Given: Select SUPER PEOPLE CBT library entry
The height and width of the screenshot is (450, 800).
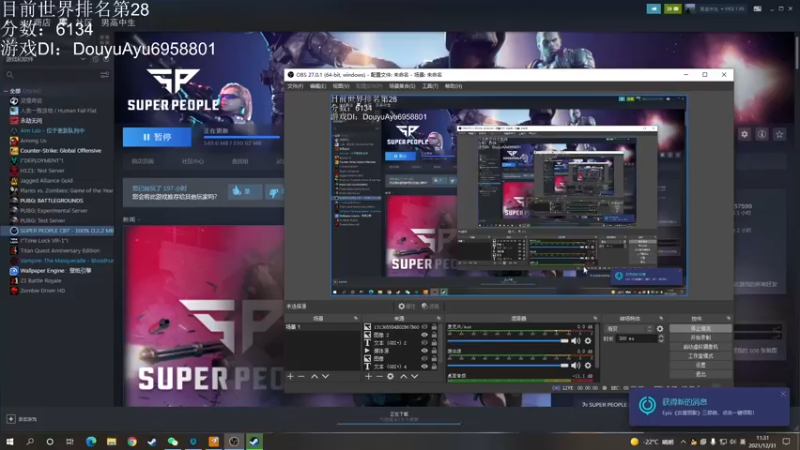Looking at the screenshot, I should pyautogui.click(x=66, y=231).
